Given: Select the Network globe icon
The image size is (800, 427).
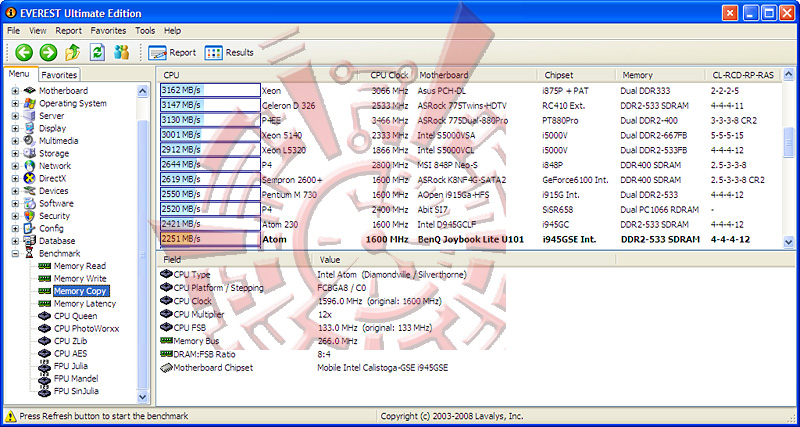Looking at the screenshot, I should (x=30, y=166).
